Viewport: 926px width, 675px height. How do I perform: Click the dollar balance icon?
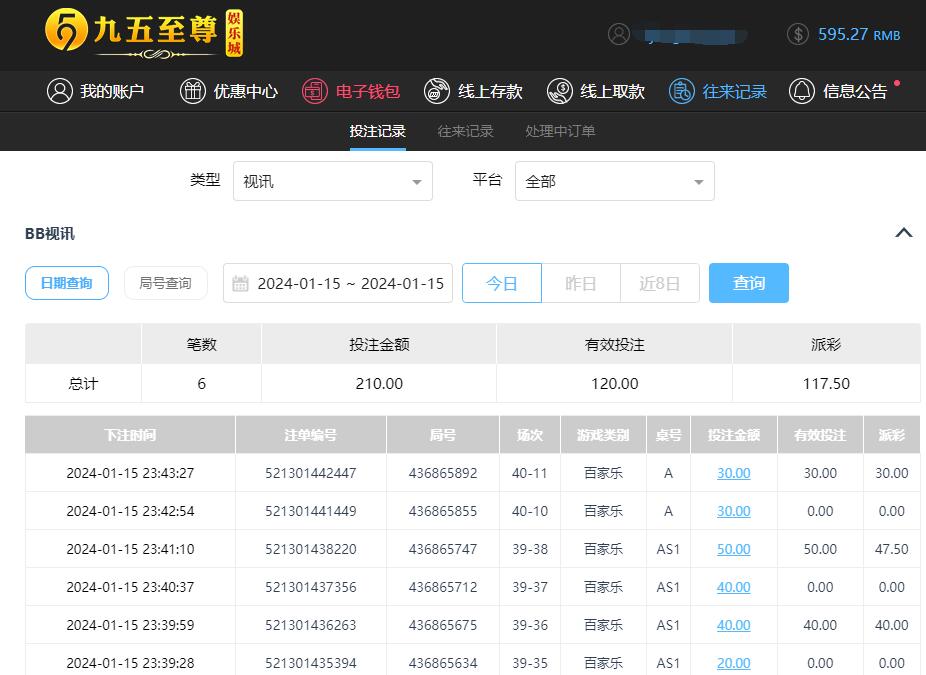(x=798, y=34)
